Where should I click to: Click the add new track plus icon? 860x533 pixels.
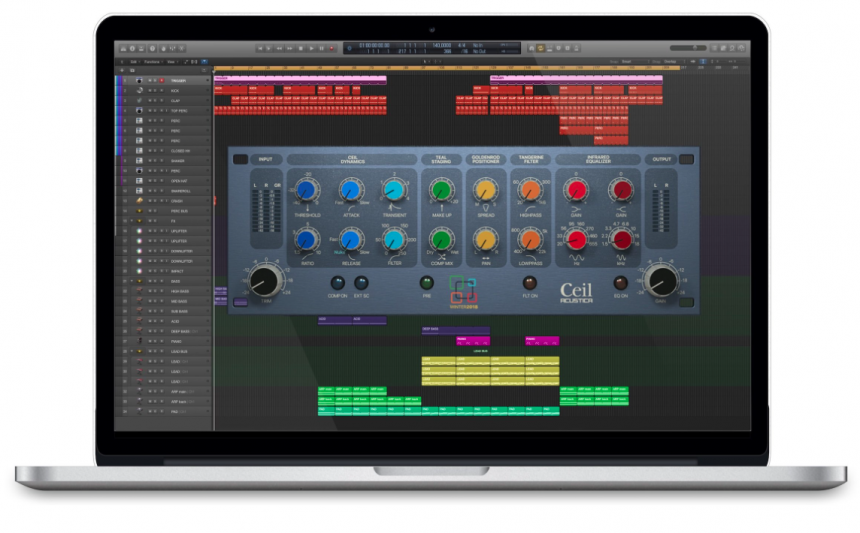click(x=122, y=70)
